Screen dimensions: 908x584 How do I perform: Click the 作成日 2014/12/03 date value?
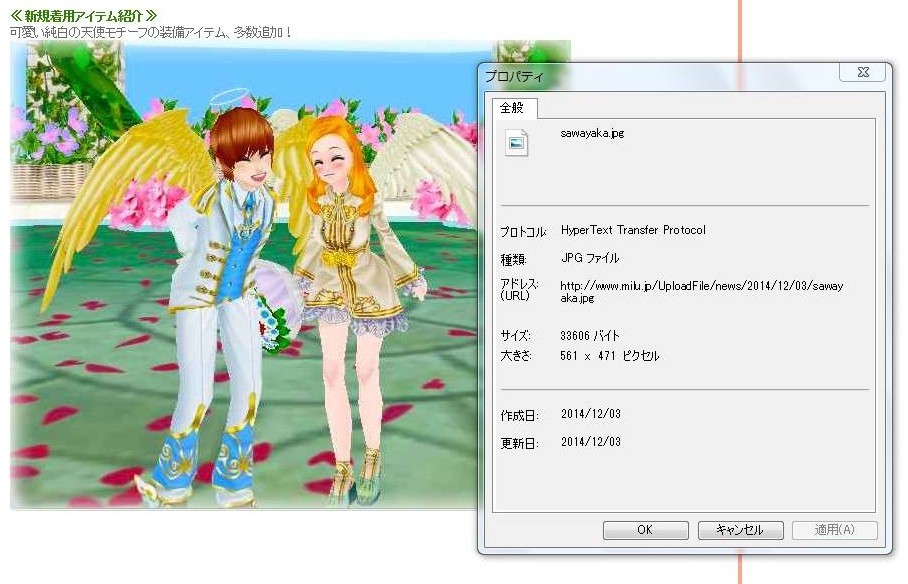click(591, 414)
